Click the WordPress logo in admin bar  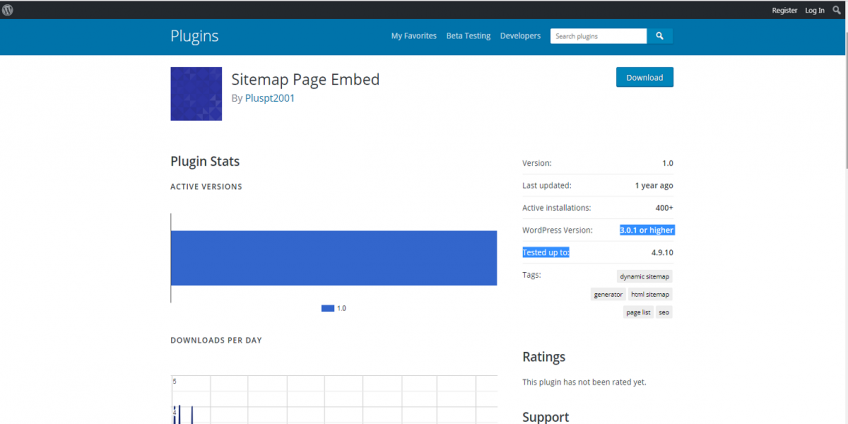(8, 10)
